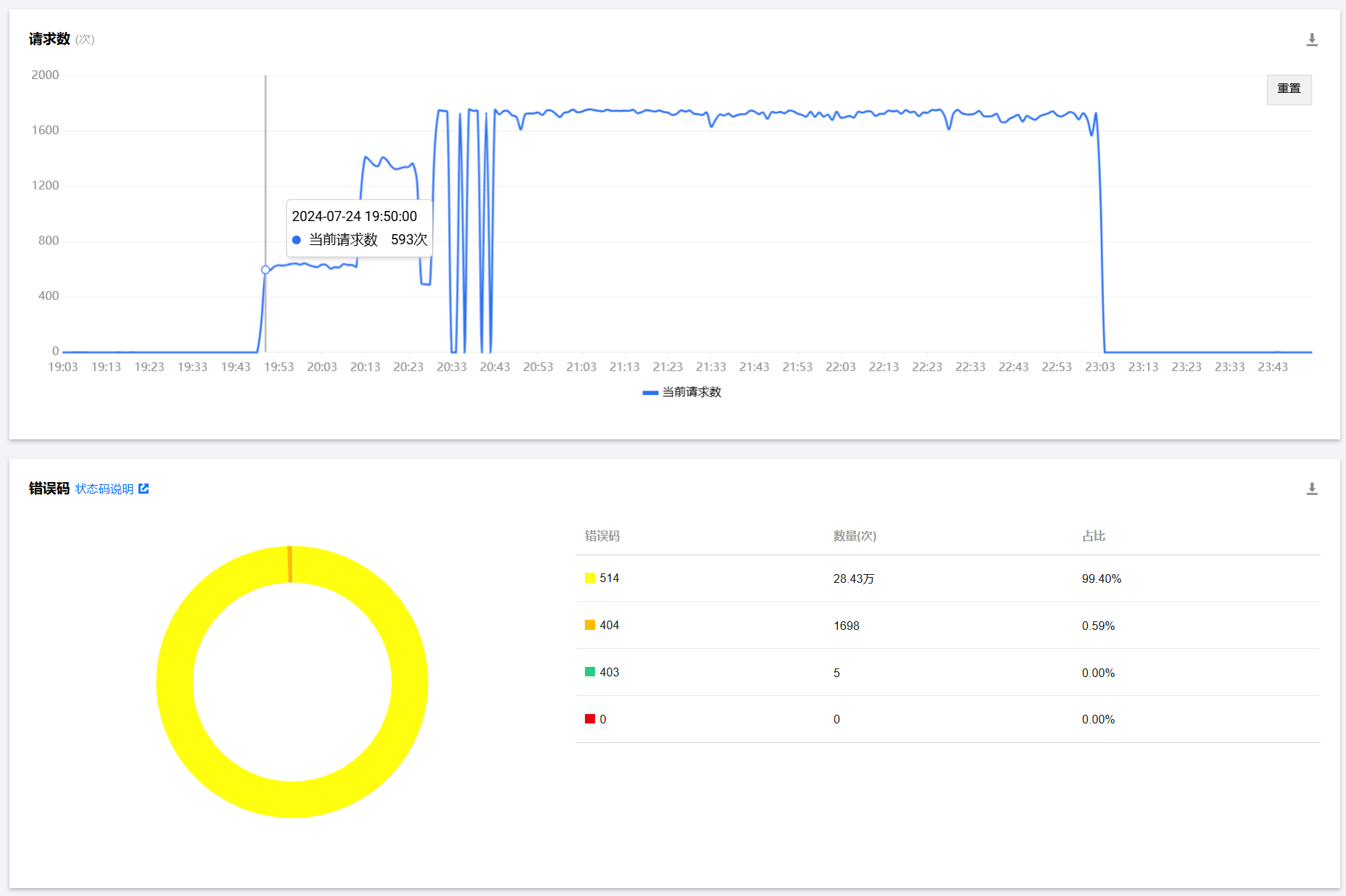Click the 23:03 x-axis time label

tap(1100, 367)
